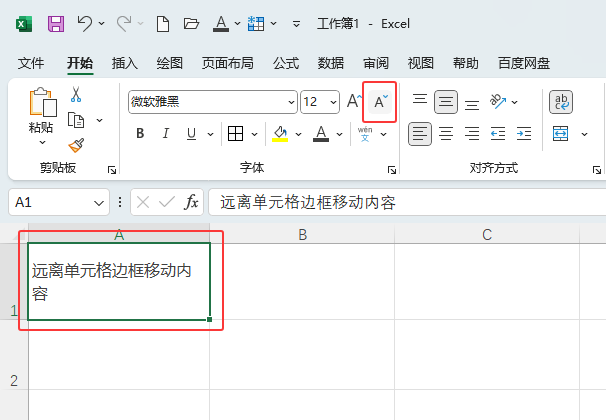606x420 pixels.
Task: Center text horizontally
Action: pyautogui.click(x=446, y=134)
